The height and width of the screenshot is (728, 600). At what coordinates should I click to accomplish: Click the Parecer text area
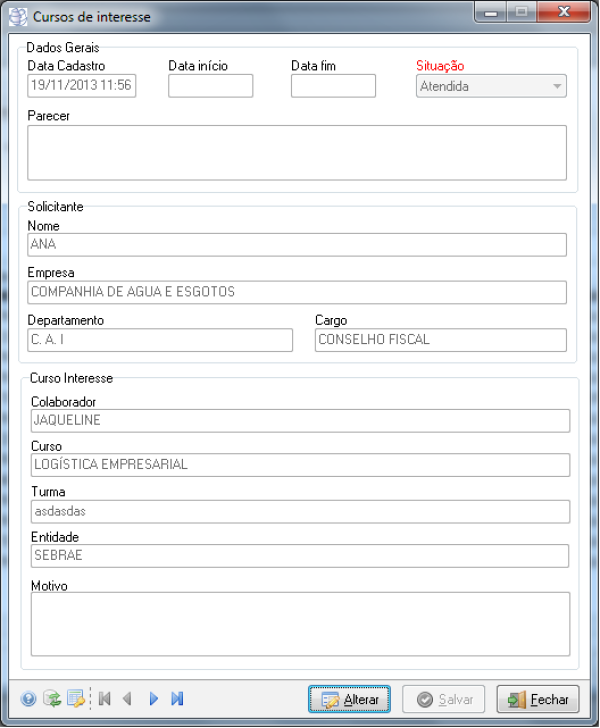[x=297, y=152]
